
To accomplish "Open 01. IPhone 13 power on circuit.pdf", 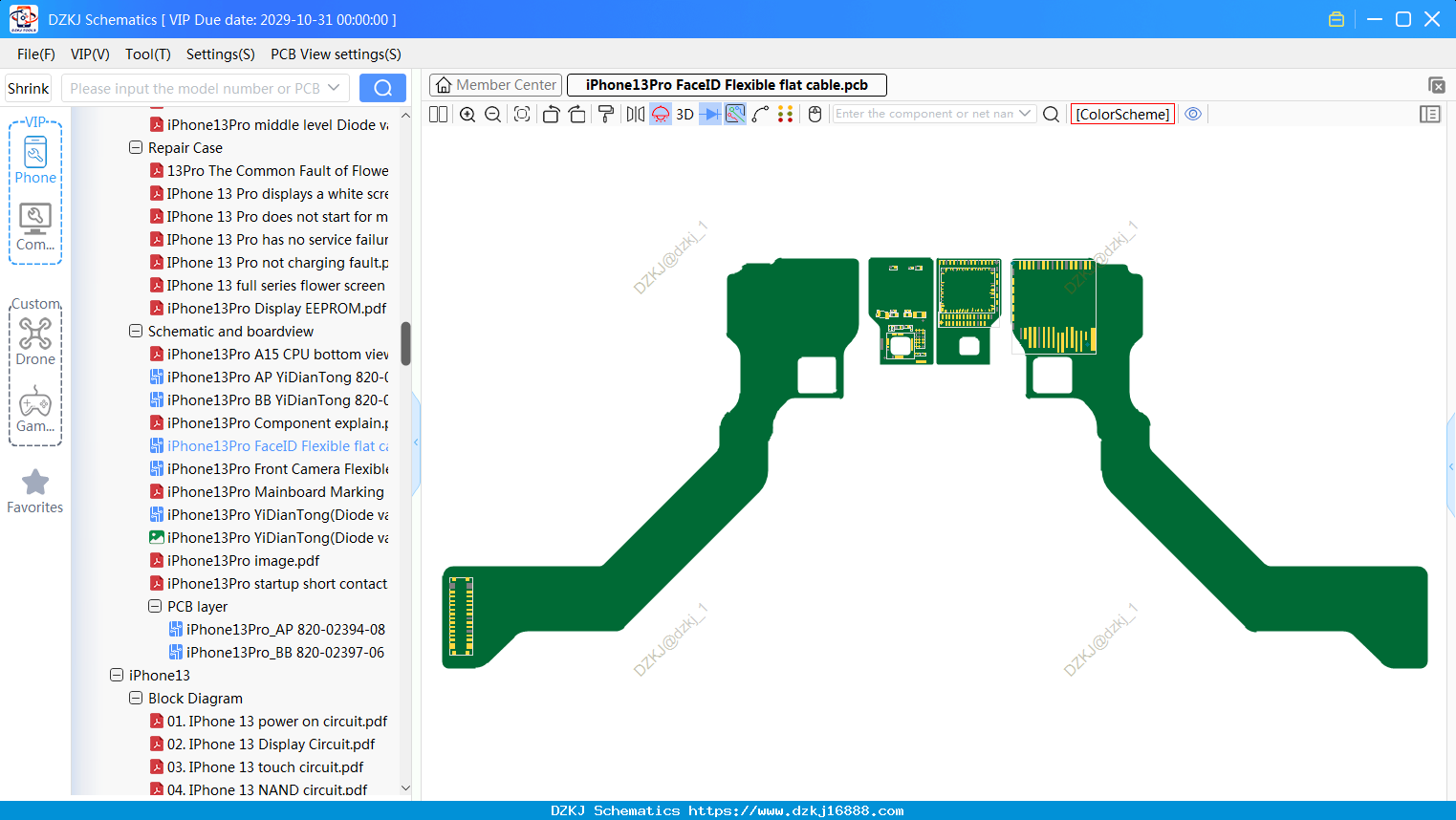I will pos(269,722).
